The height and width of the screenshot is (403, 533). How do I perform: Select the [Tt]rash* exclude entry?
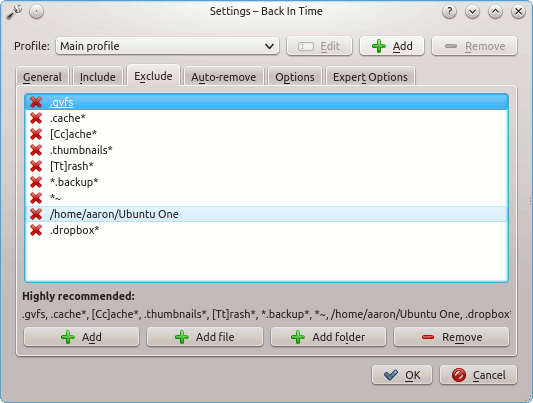coord(266,166)
